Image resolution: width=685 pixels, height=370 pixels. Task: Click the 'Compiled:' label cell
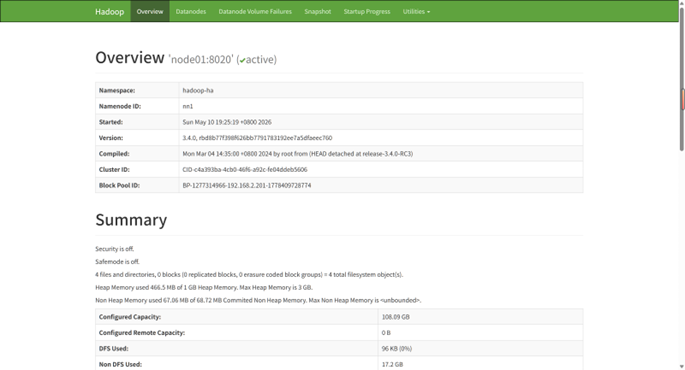click(137, 153)
